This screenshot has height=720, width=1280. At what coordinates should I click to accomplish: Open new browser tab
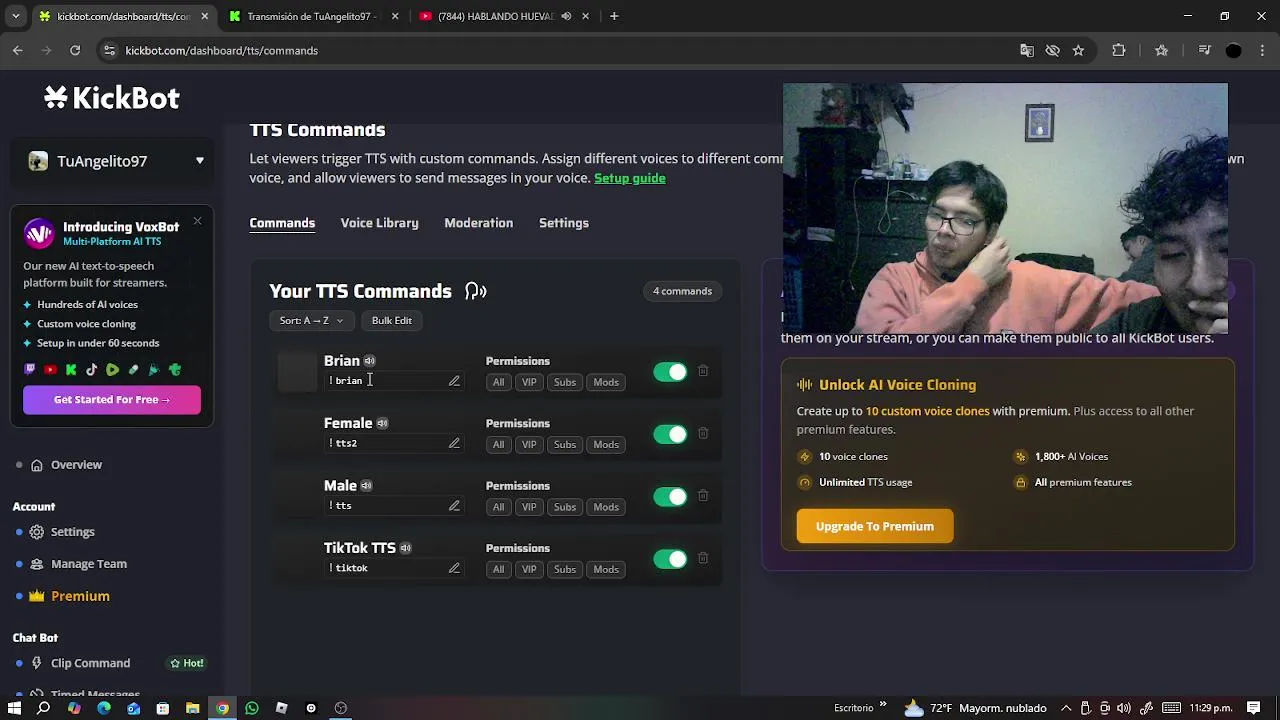(x=614, y=16)
